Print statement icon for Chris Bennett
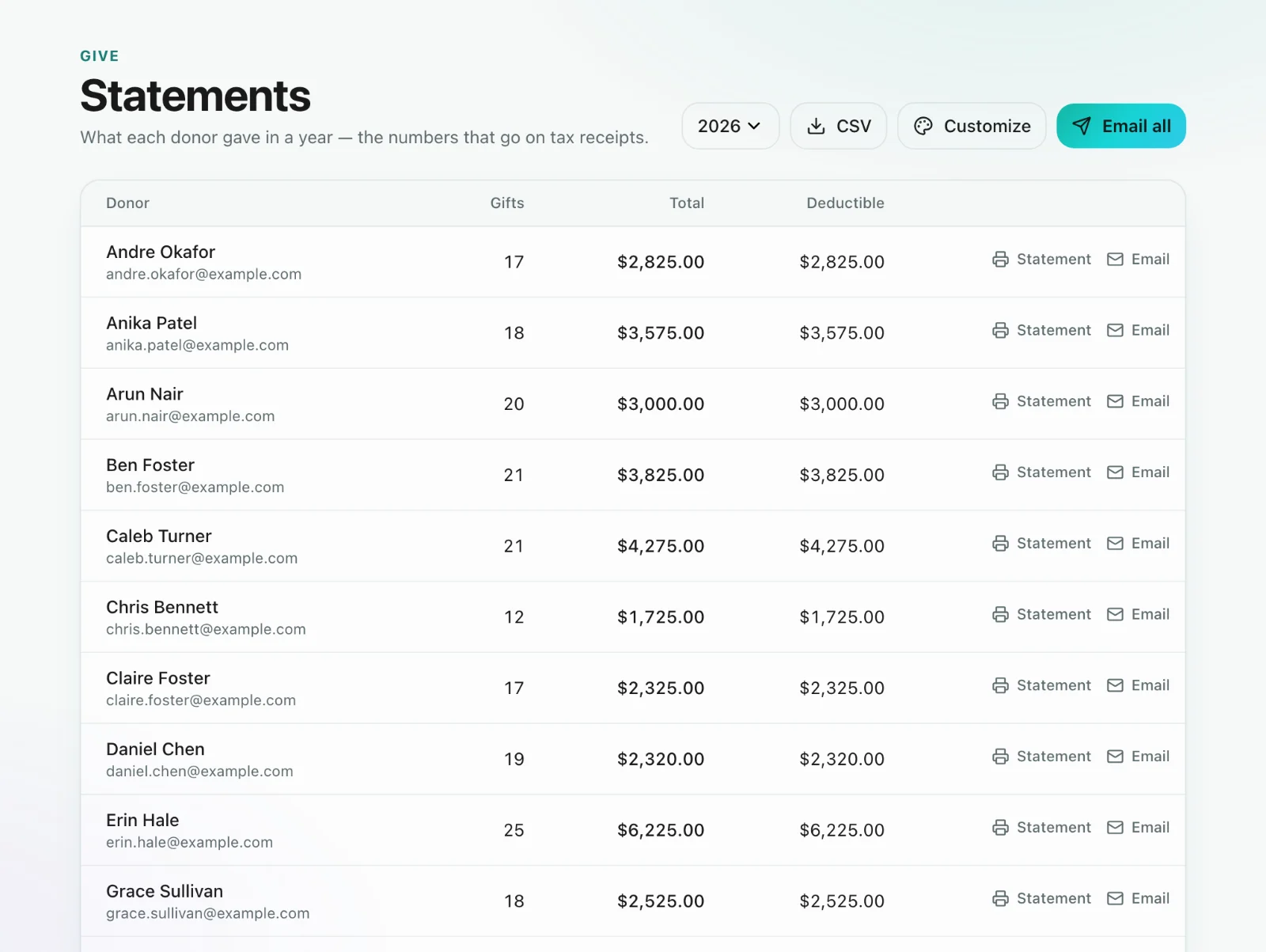Screen dimensions: 1266x952 coord(1000,615)
